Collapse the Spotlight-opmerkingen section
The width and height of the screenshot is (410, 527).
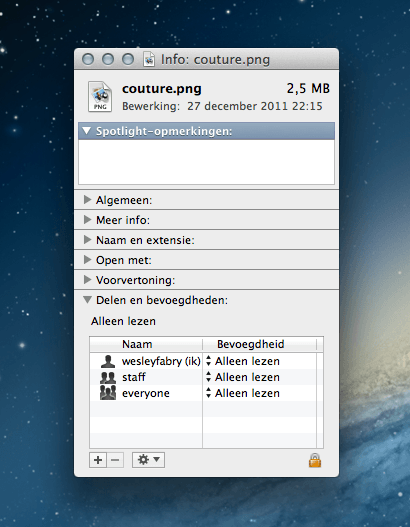tap(87, 131)
